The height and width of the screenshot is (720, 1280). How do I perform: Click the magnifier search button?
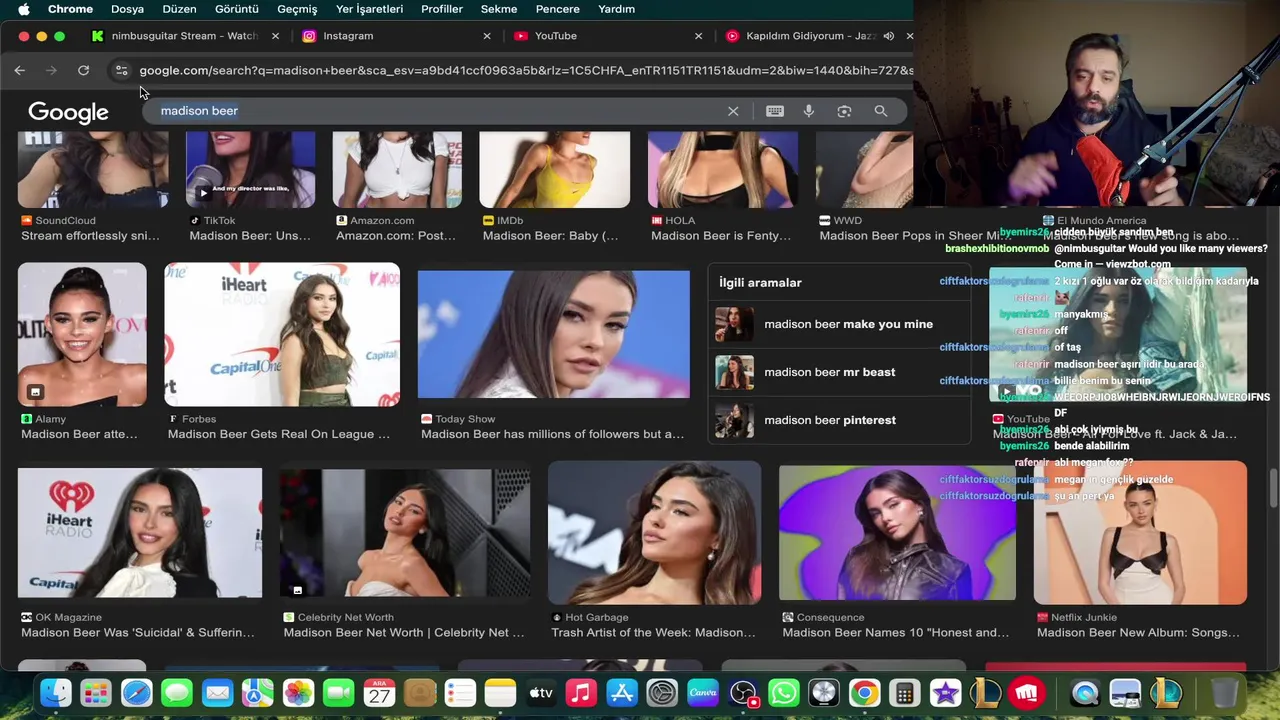881,111
